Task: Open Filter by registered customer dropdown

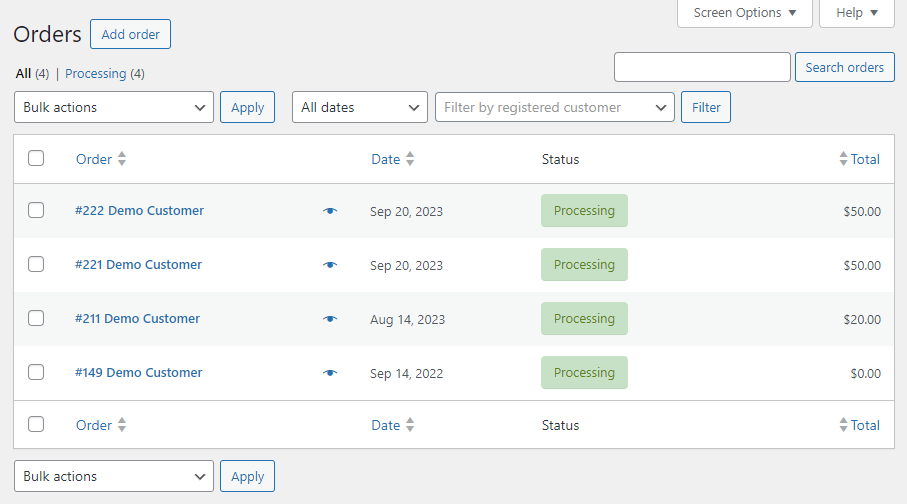Action: point(555,107)
